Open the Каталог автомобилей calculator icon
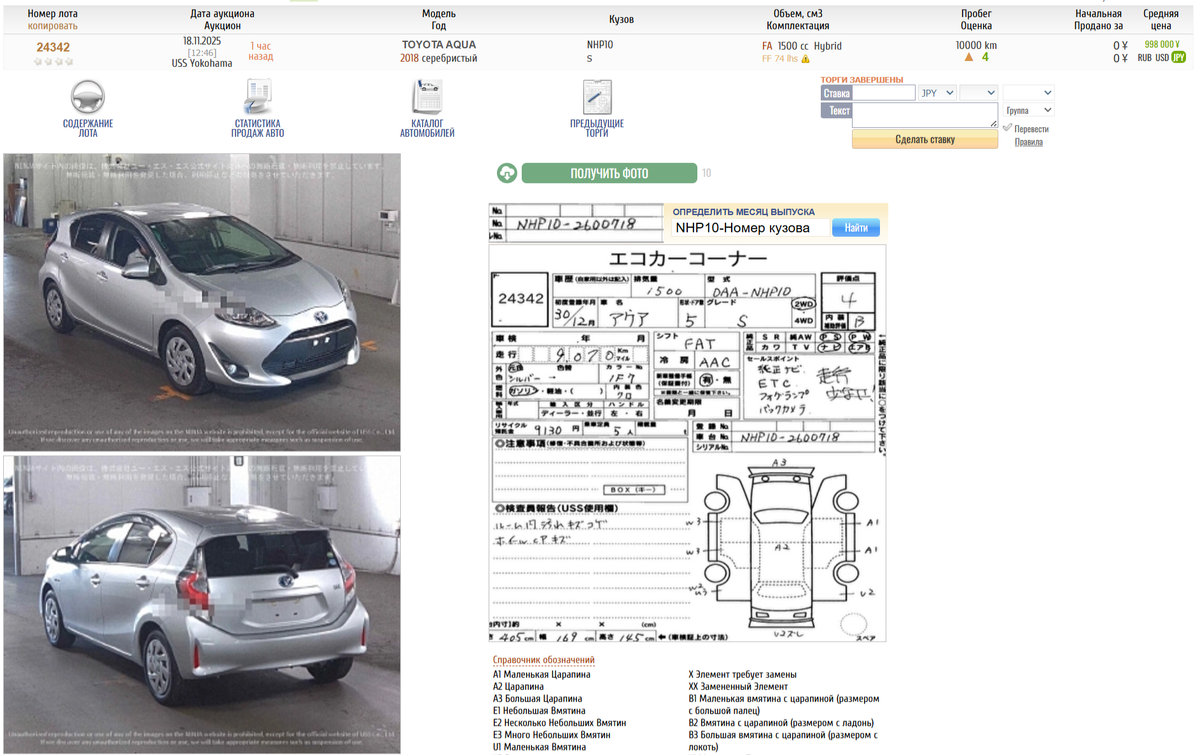The width and height of the screenshot is (1200, 755). [x=428, y=95]
